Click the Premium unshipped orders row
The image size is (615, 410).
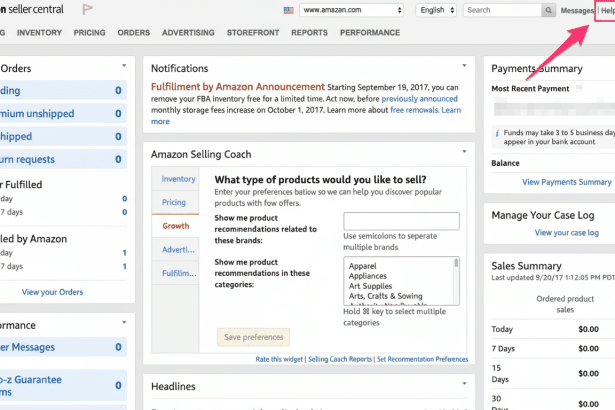63,114
